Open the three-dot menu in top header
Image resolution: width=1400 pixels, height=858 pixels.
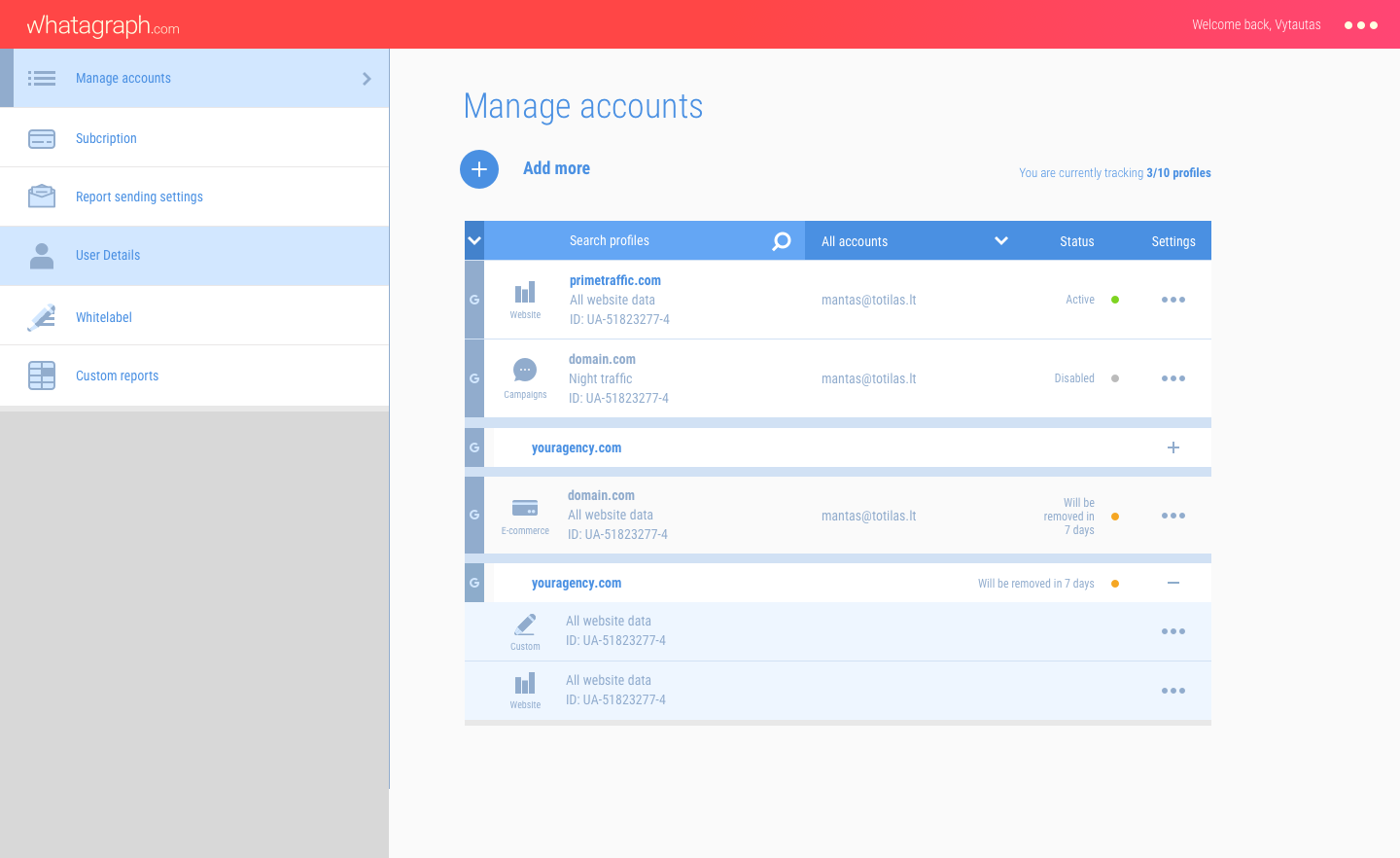click(1361, 25)
